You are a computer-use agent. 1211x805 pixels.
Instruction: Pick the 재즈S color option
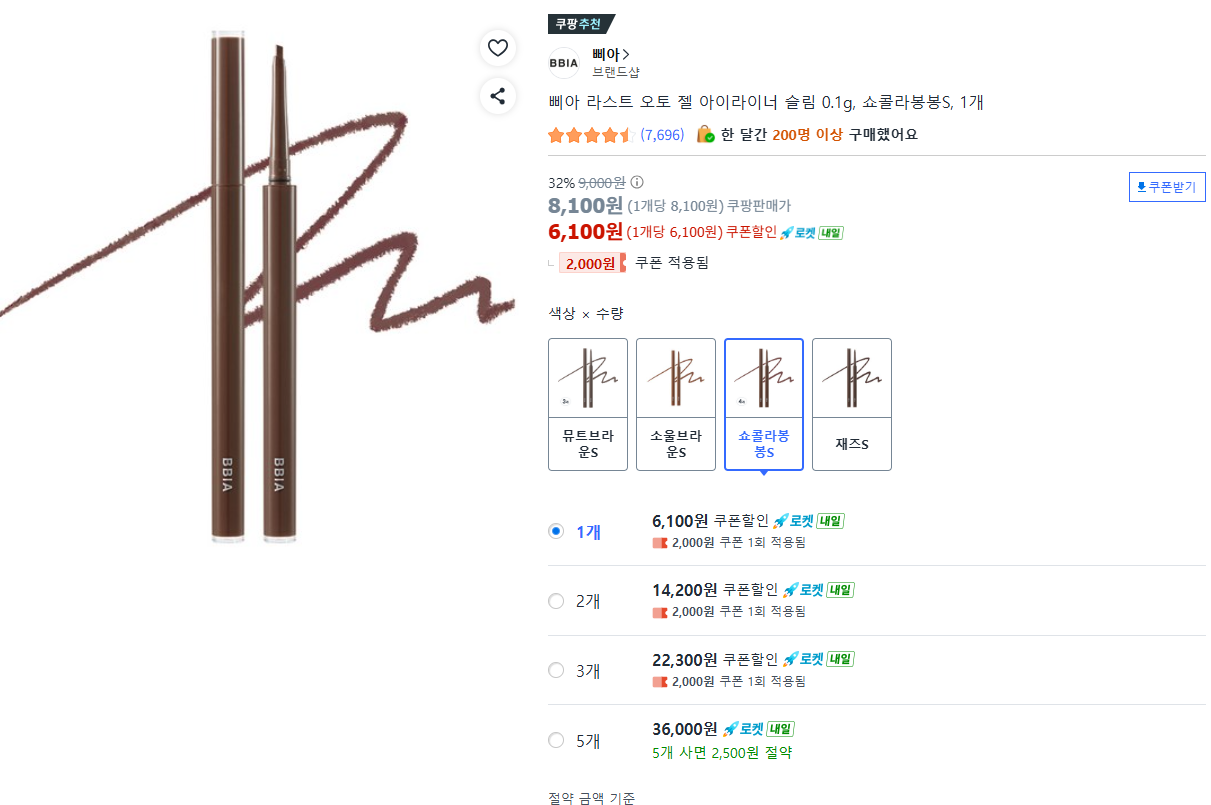coord(852,404)
